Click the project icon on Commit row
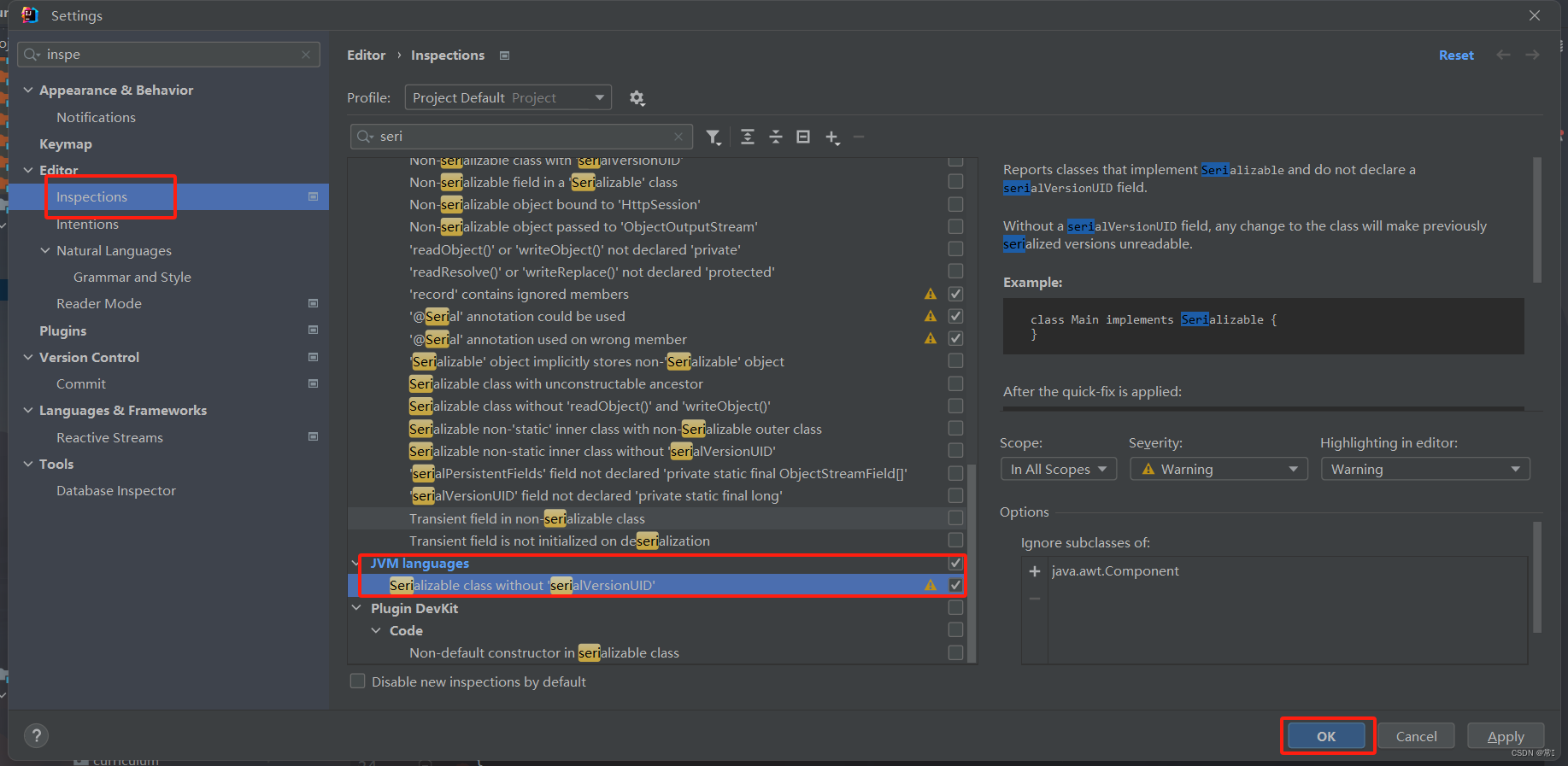Screen dimensions: 1568x766 click(x=313, y=383)
